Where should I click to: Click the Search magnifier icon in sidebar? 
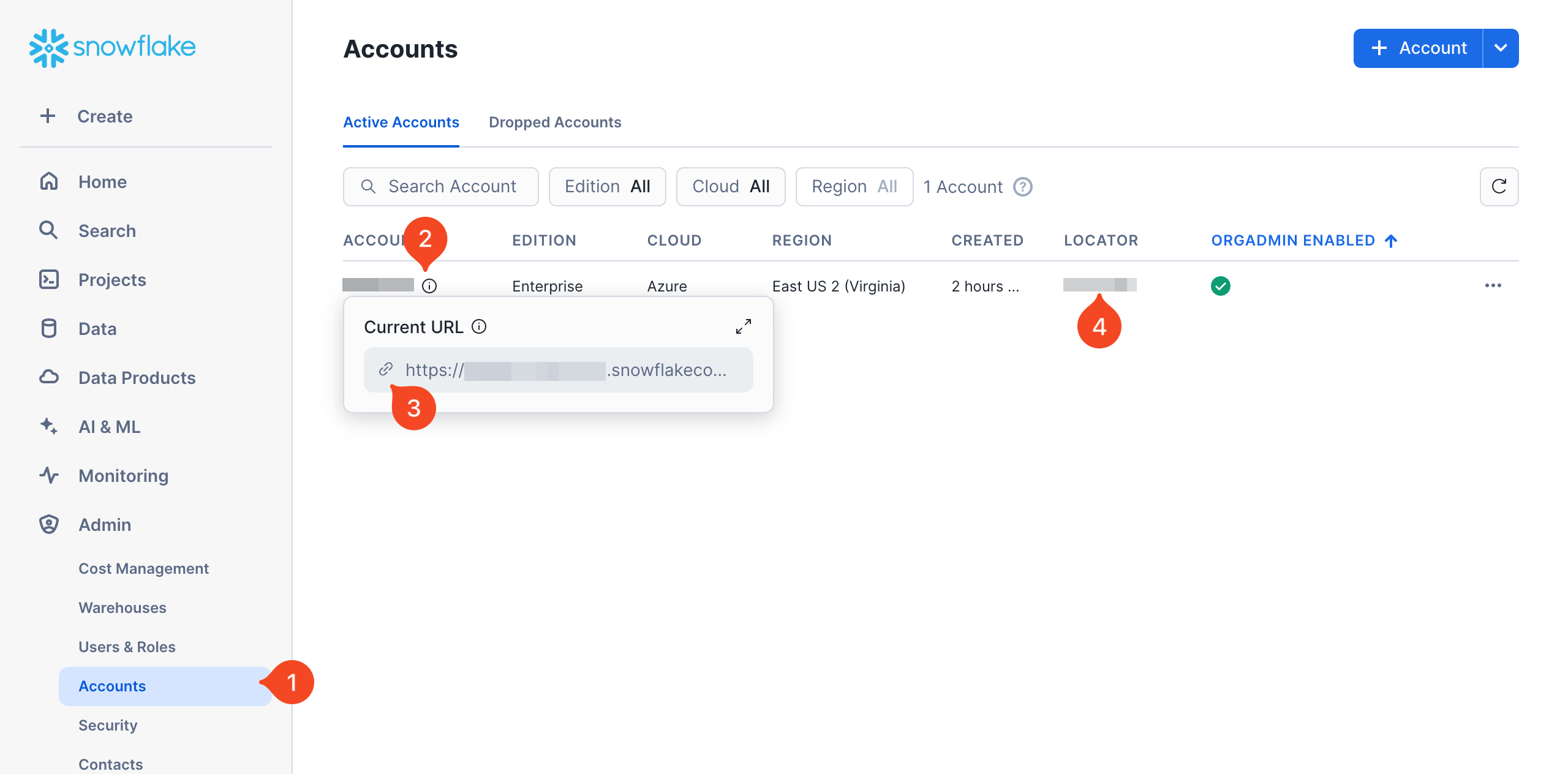coord(49,230)
